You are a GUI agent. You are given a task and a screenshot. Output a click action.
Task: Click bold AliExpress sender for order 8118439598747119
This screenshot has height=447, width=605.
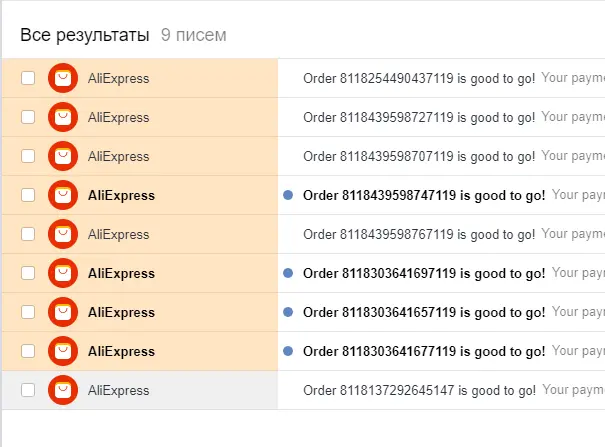[x=121, y=196]
